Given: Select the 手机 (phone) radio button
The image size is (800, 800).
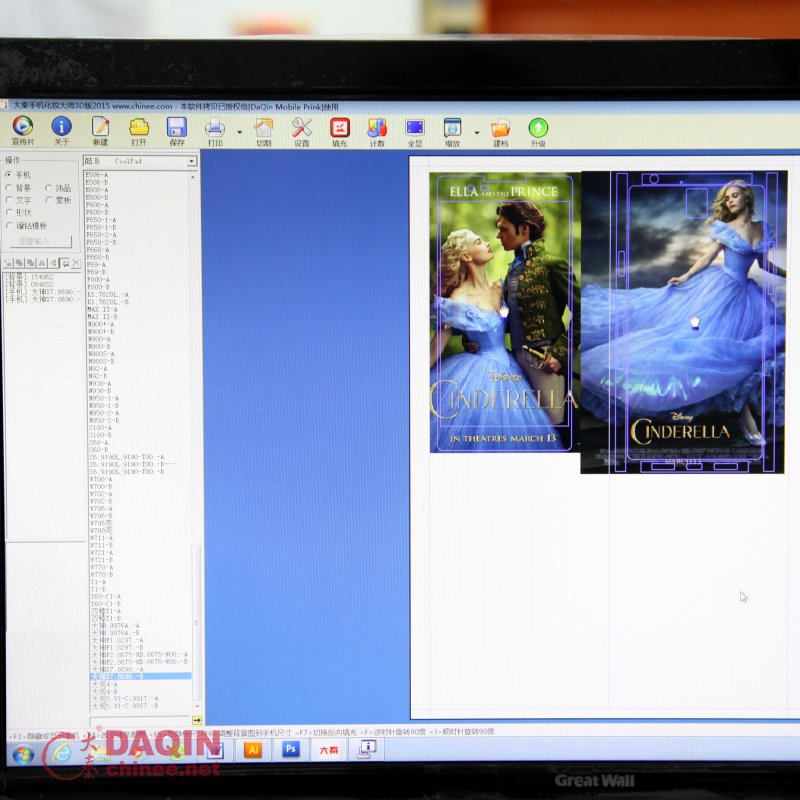Looking at the screenshot, I should (x=8, y=174).
